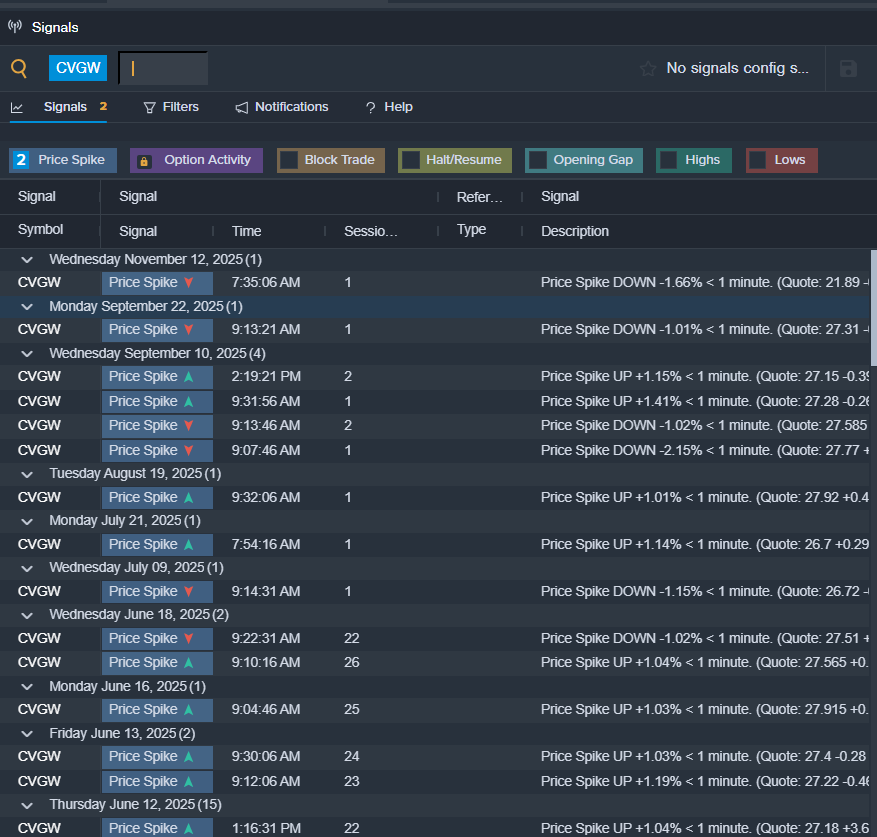Enable the Opening Gap checkbox
The image size is (877, 837).
click(538, 160)
